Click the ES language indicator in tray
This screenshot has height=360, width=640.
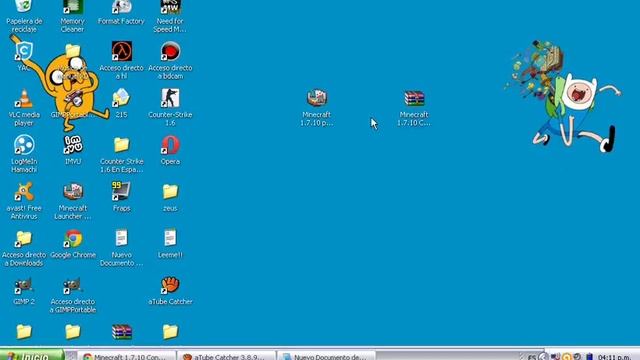coord(531,357)
